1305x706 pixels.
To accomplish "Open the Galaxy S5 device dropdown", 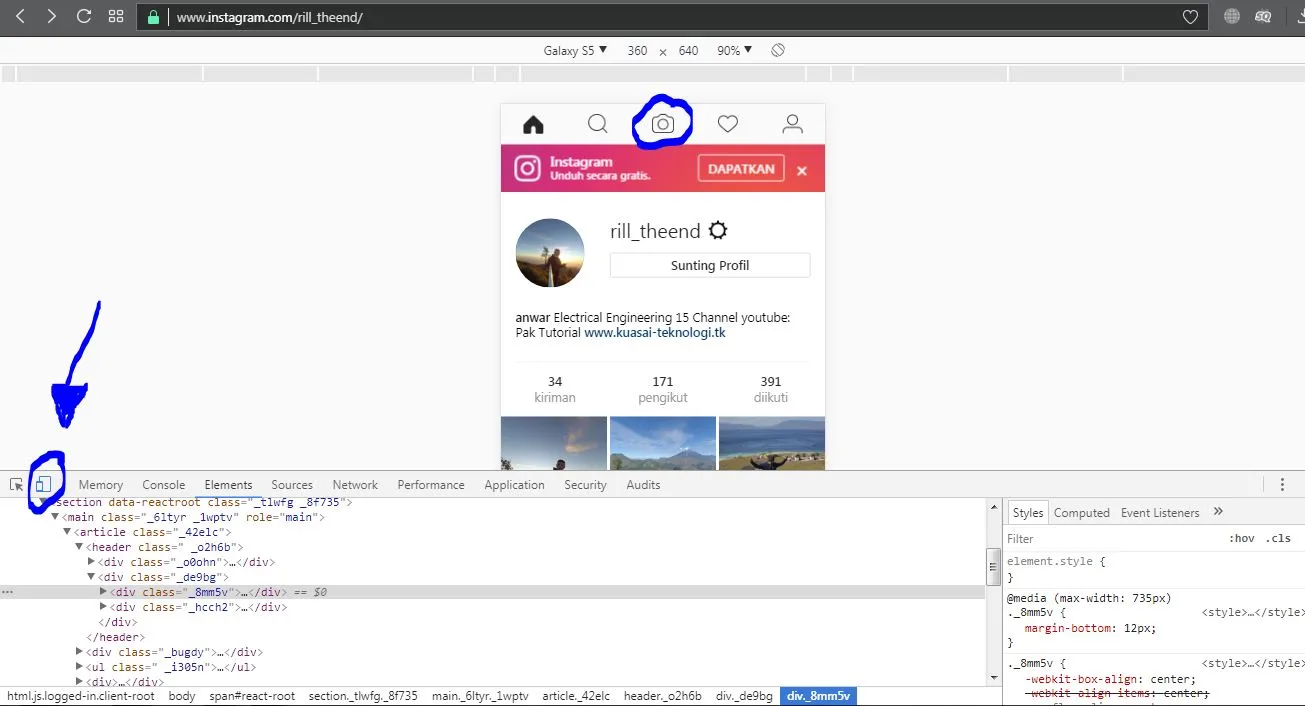I will click(x=575, y=50).
